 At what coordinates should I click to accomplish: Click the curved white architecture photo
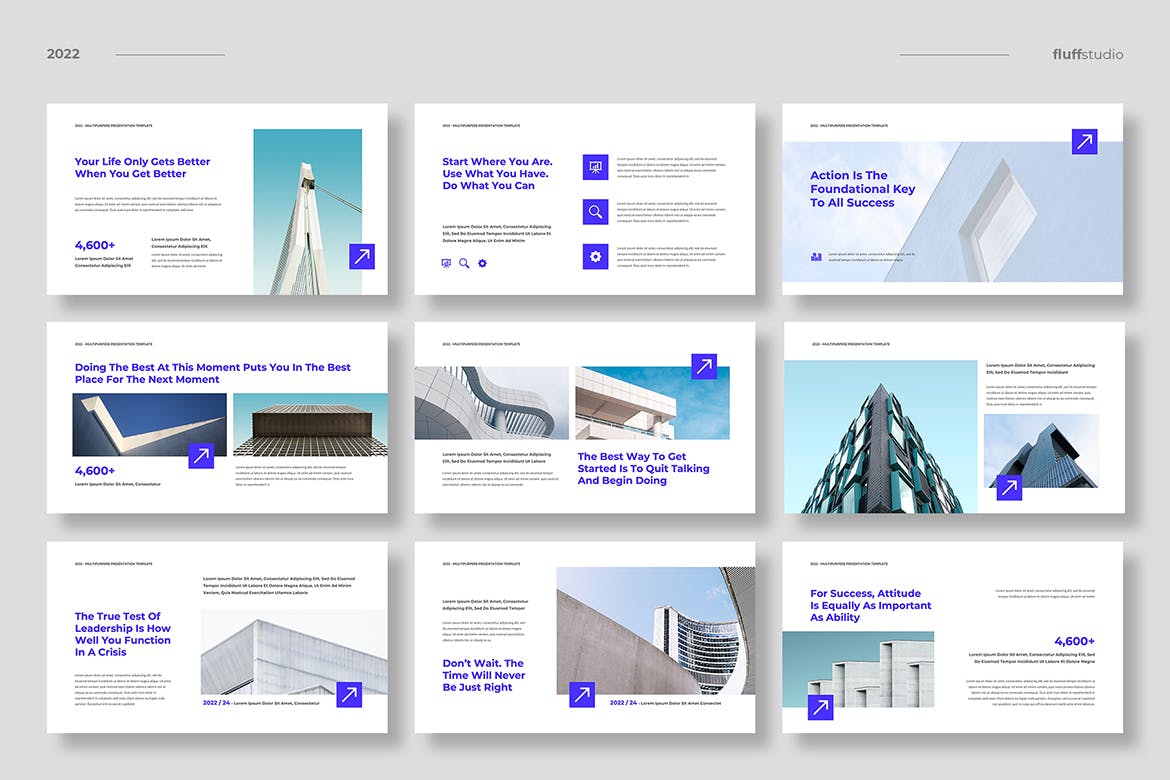click(x=492, y=402)
